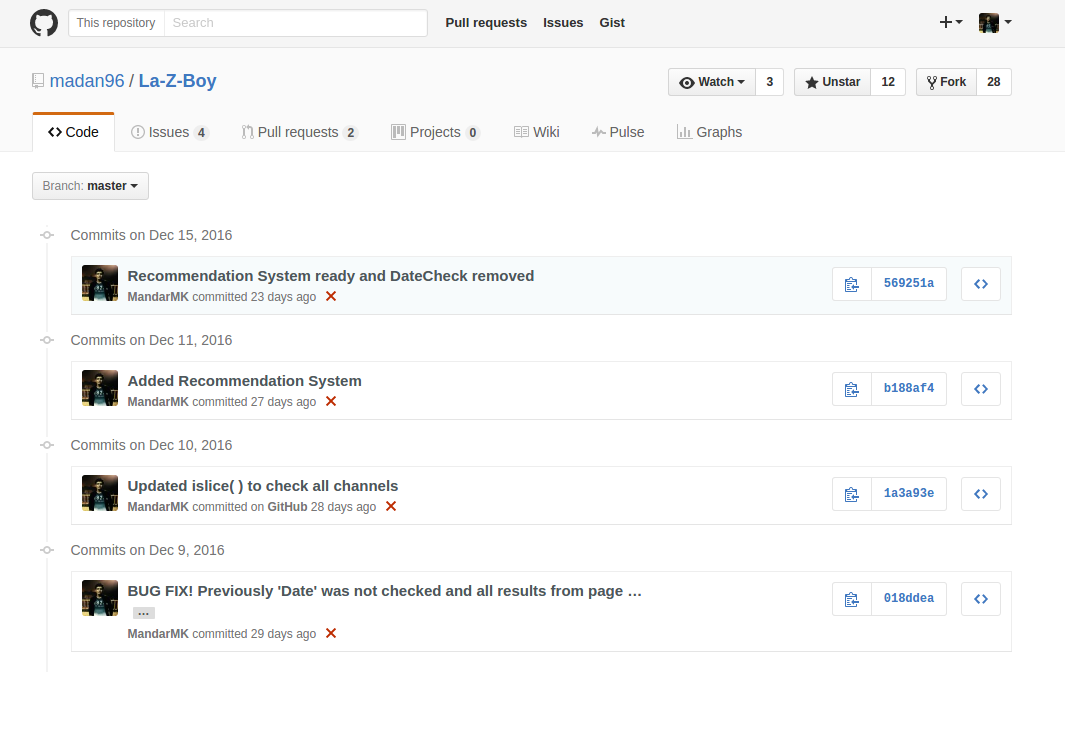Screen dimensions: 1065x732
Task: Copy full SHA for commit b188af4
Action: pos(851,389)
